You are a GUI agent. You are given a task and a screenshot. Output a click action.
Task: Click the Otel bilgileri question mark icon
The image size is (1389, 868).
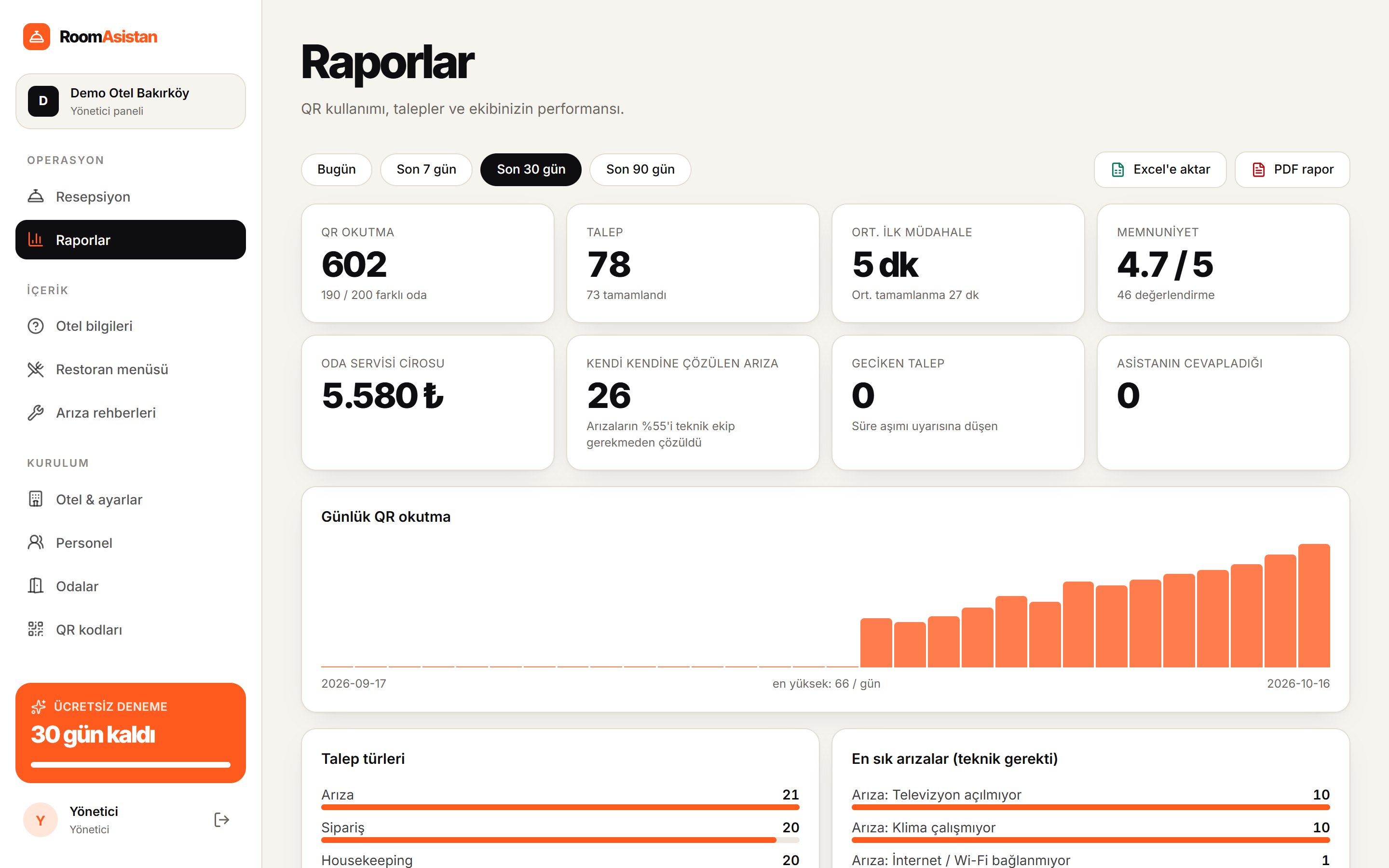coord(36,326)
